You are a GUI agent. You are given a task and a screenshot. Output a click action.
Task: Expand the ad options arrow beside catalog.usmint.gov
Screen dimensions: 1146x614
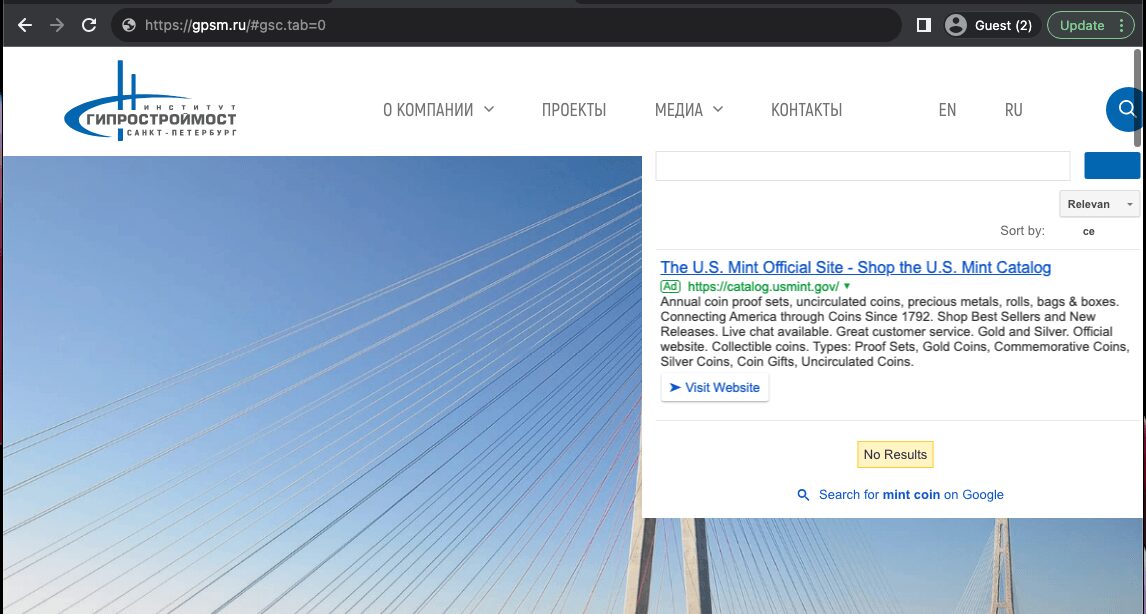pyautogui.click(x=846, y=286)
